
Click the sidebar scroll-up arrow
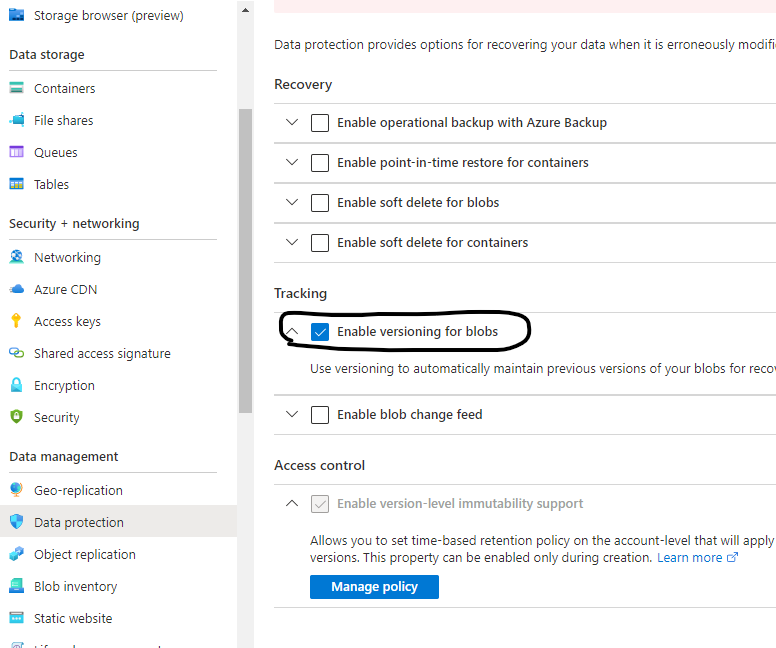(x=245, y=10)
